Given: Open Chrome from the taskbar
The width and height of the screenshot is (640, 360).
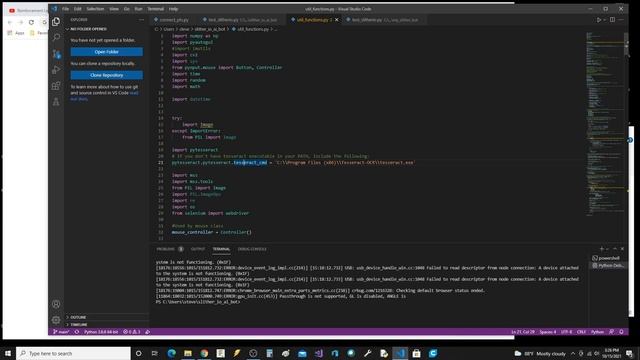Looking at the screenshot, I should pyautogui.click(x=204, y=353).
